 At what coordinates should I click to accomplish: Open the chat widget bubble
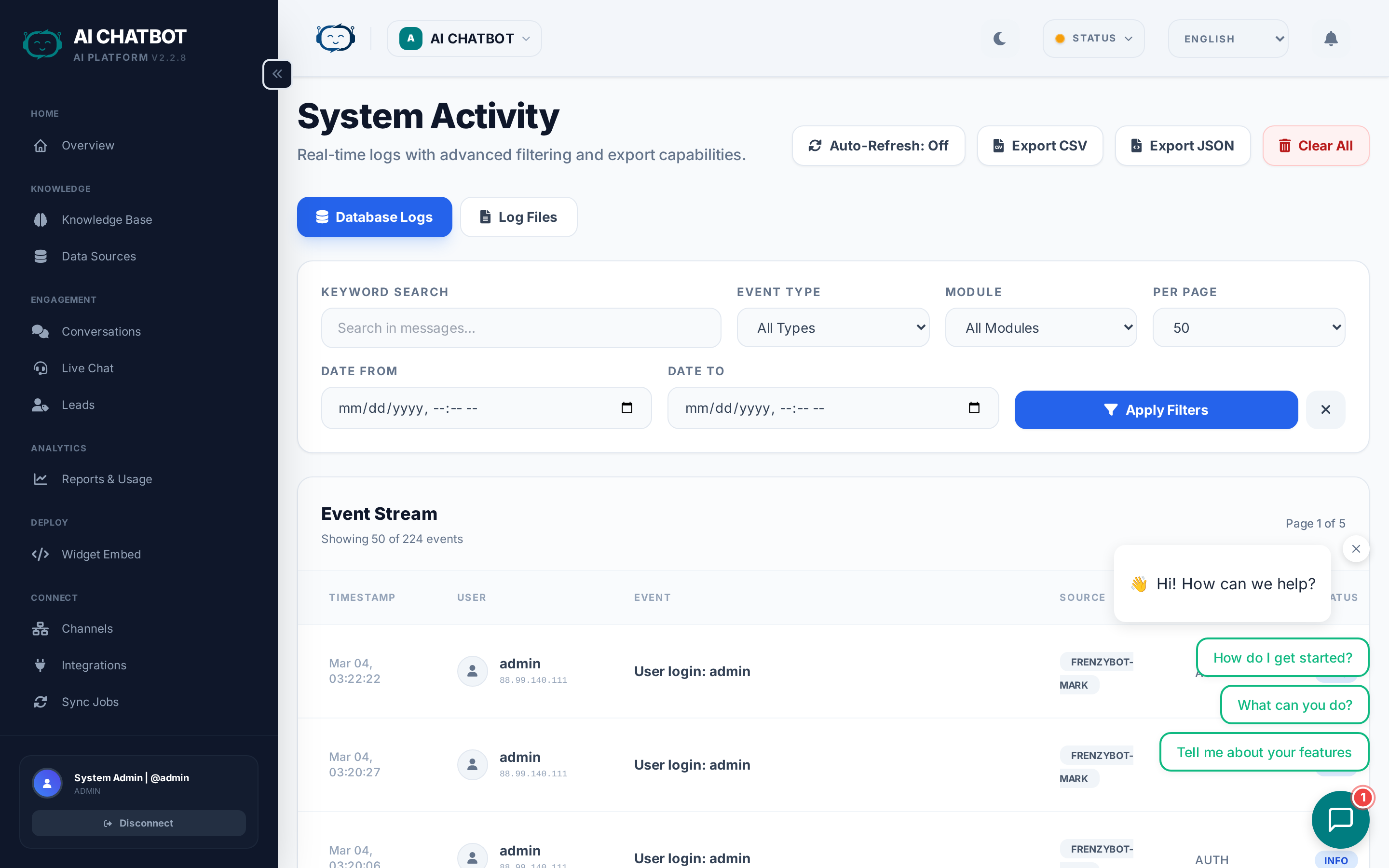point(1340,819)
